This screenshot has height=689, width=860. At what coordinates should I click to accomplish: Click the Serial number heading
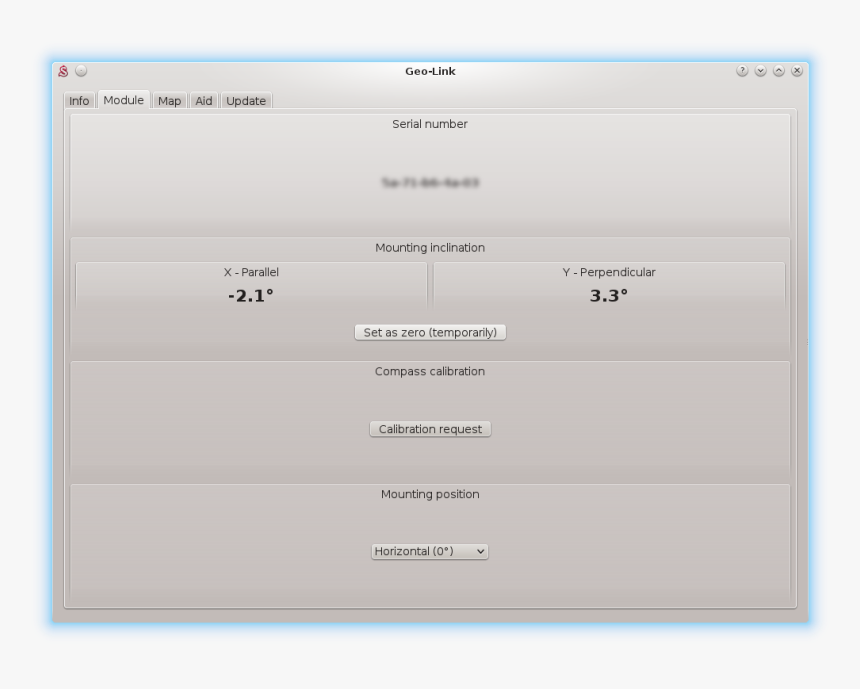[430, 124]
